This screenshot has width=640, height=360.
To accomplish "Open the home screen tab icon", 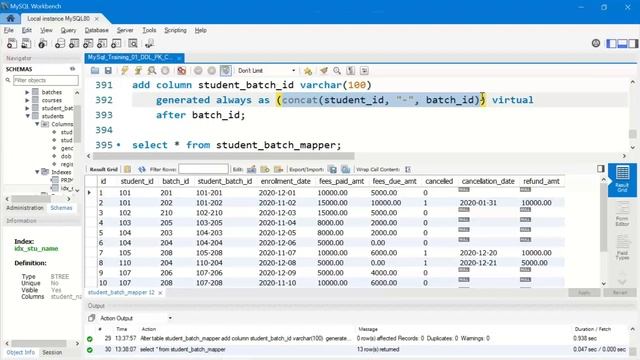I will [x=10, y=18].
